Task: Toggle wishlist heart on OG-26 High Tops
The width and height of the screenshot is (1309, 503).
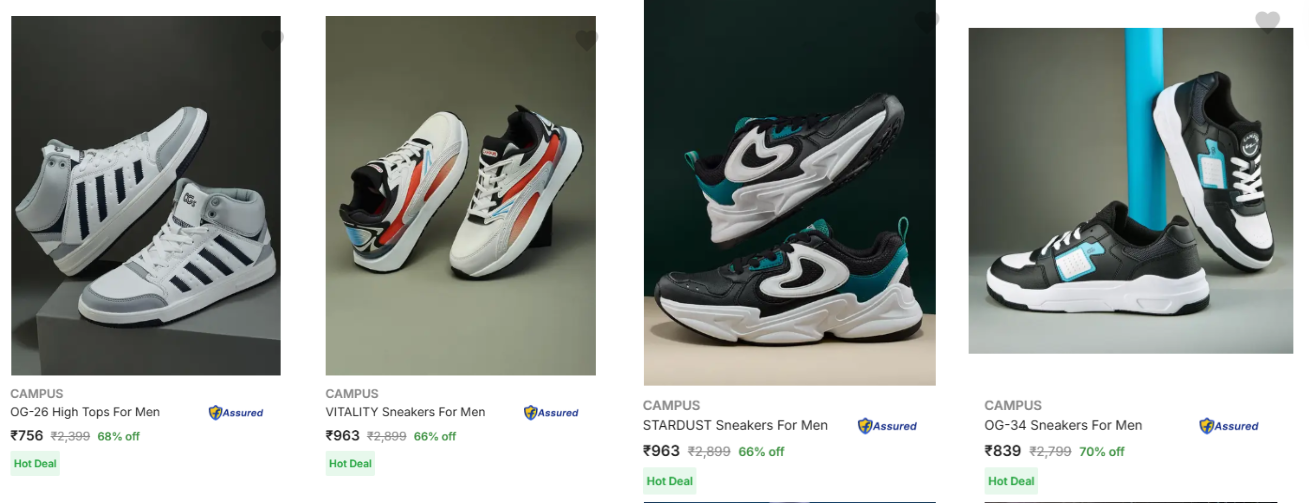Action: click(272, 40)
